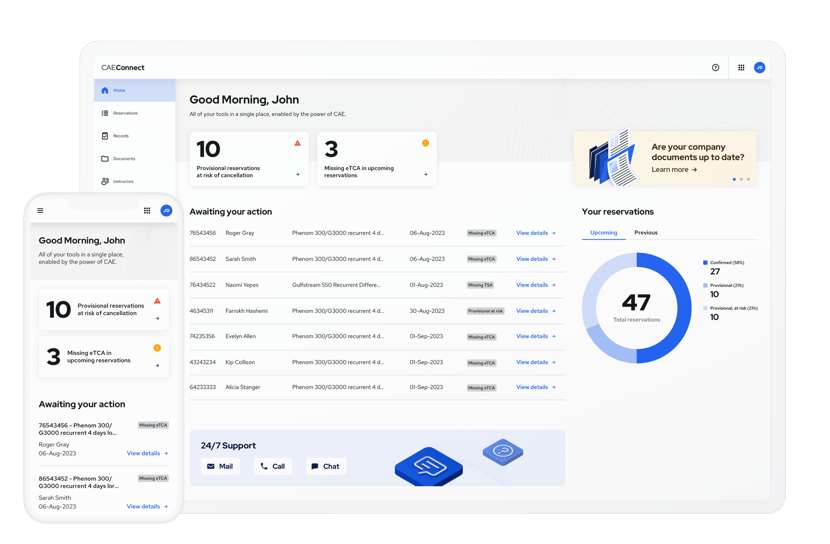
Task: Click Gulfstream 550 Recurrent Differe... course text
Action: coord(336,285)
